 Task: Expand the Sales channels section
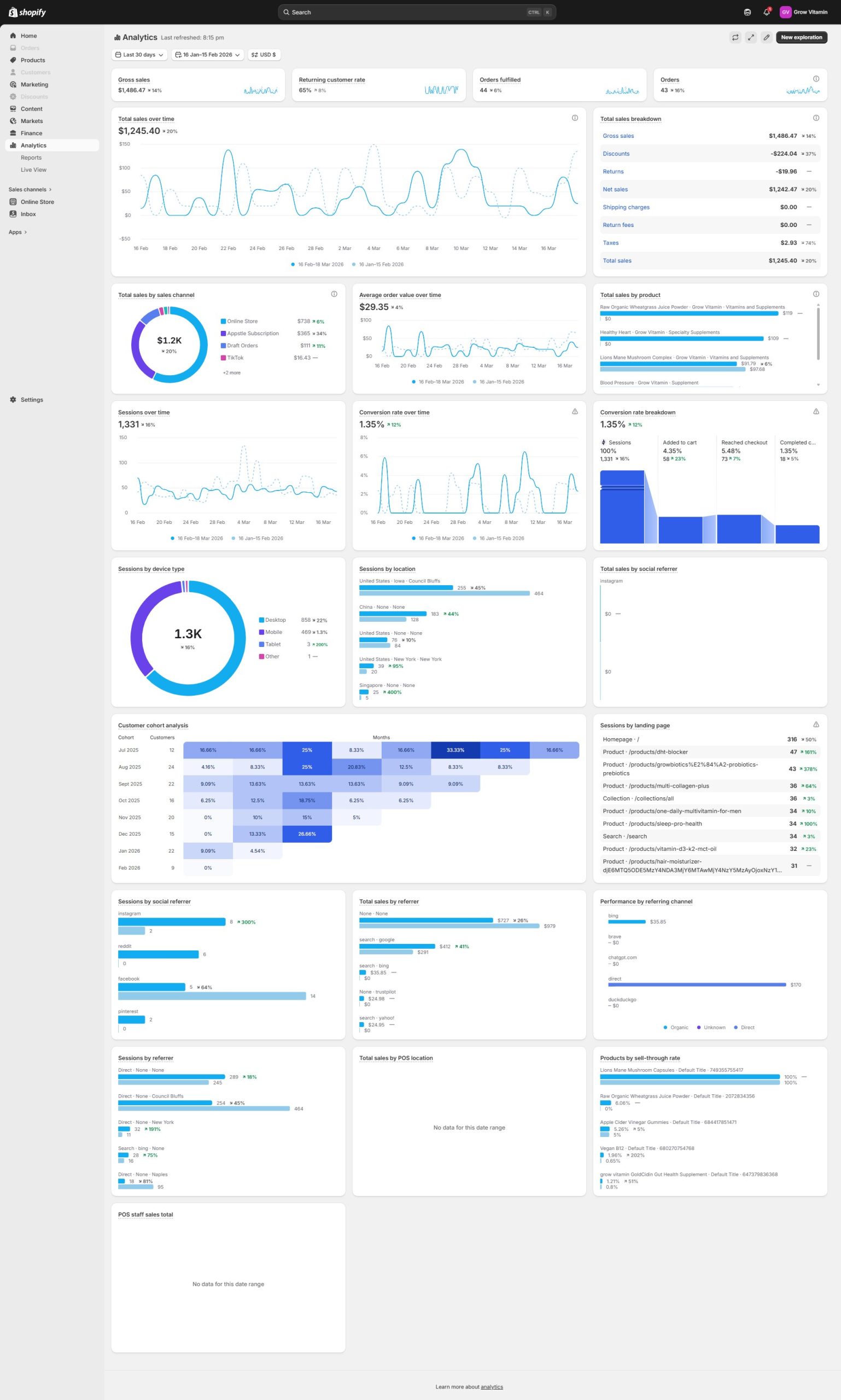30,189
